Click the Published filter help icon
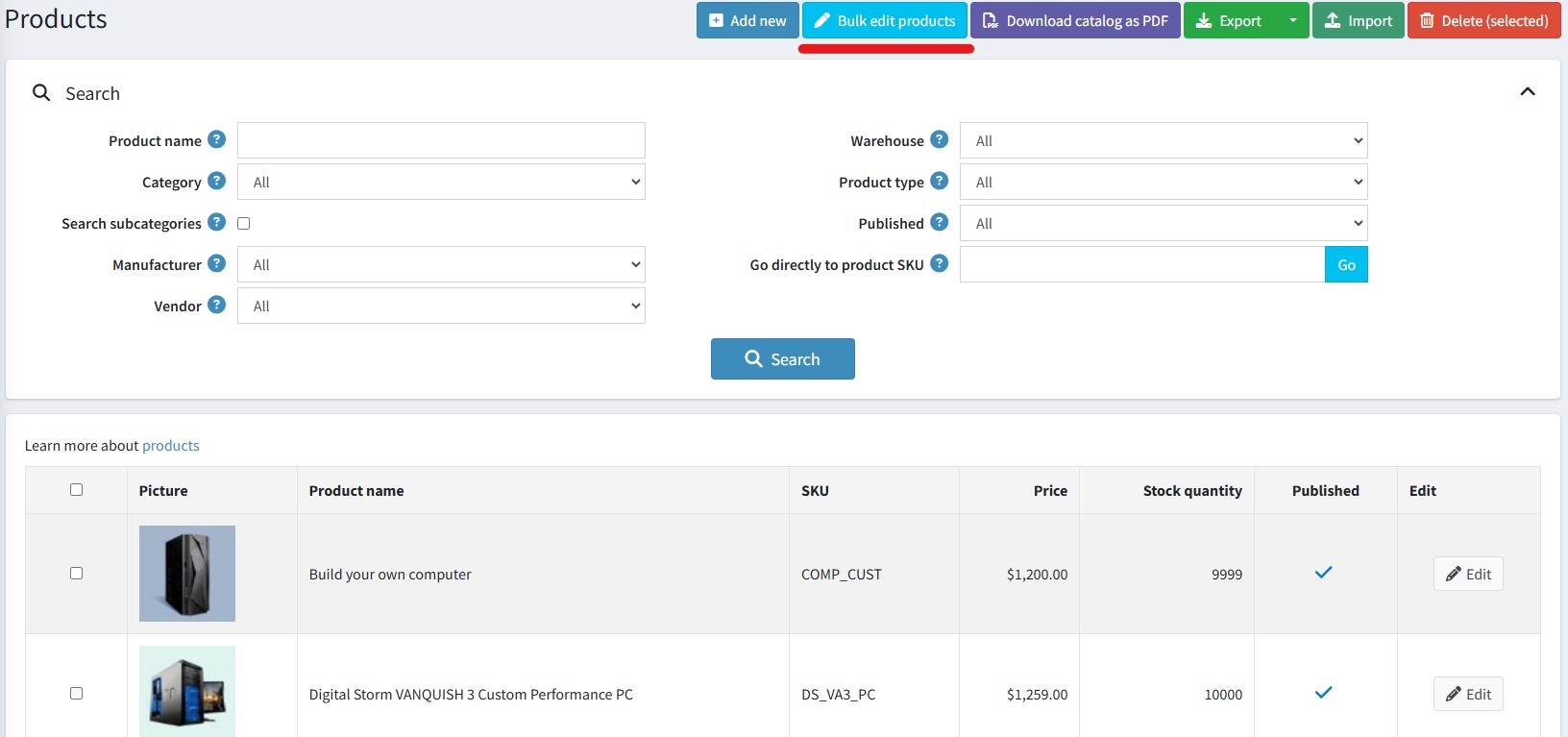Viewport: 1568px width, 737px height. tap(940, 222)
